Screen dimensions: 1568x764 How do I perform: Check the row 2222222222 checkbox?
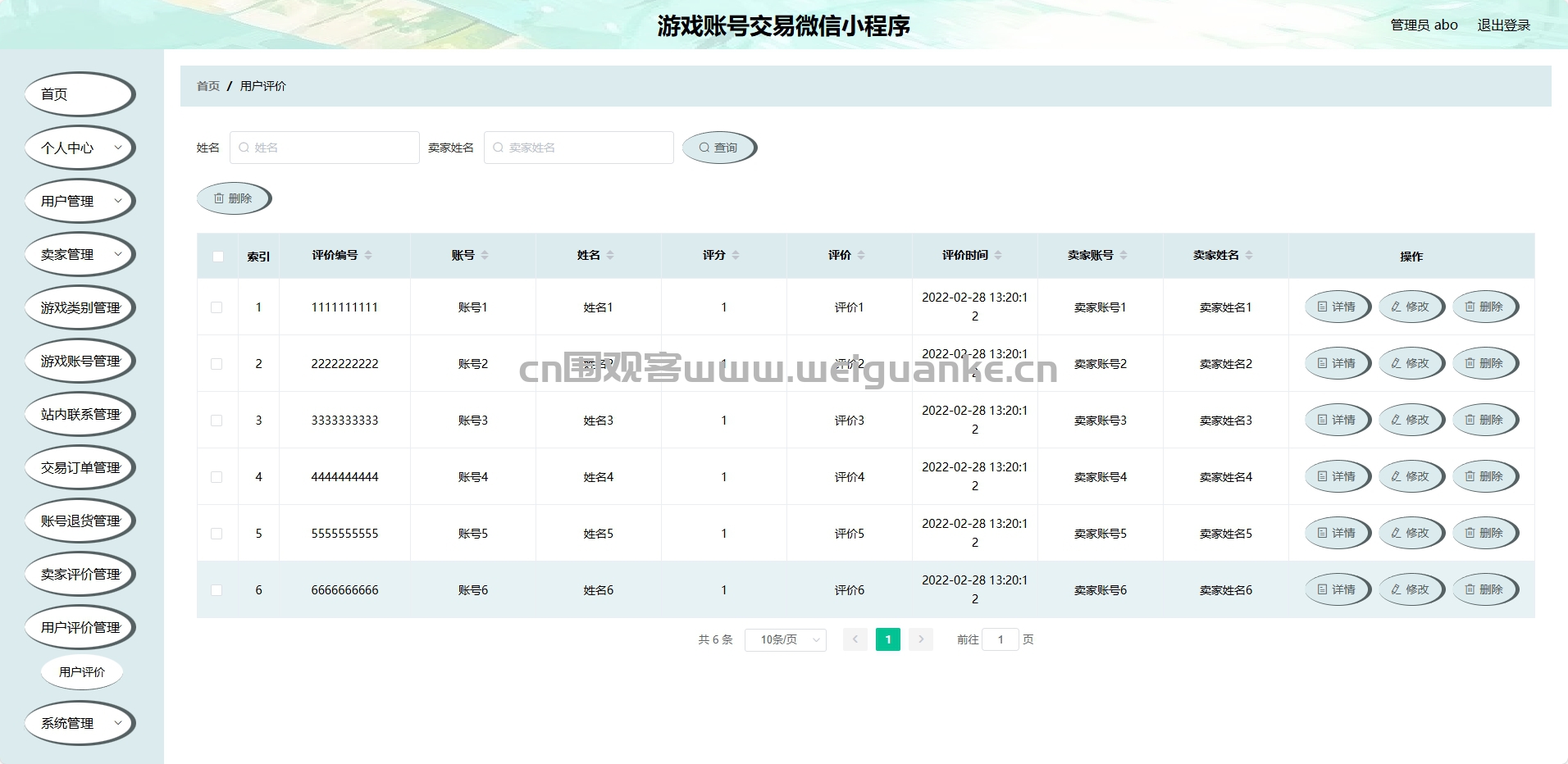pyautogui.click(x=217, y=364)
